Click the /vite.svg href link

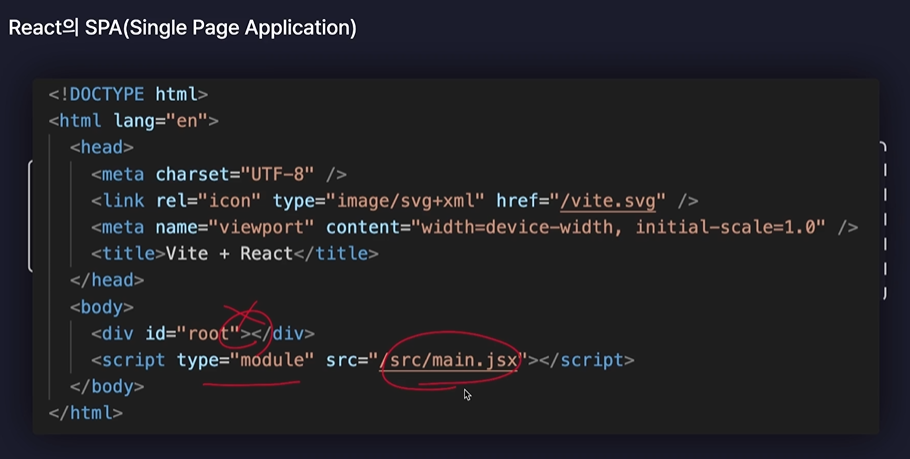608,201
